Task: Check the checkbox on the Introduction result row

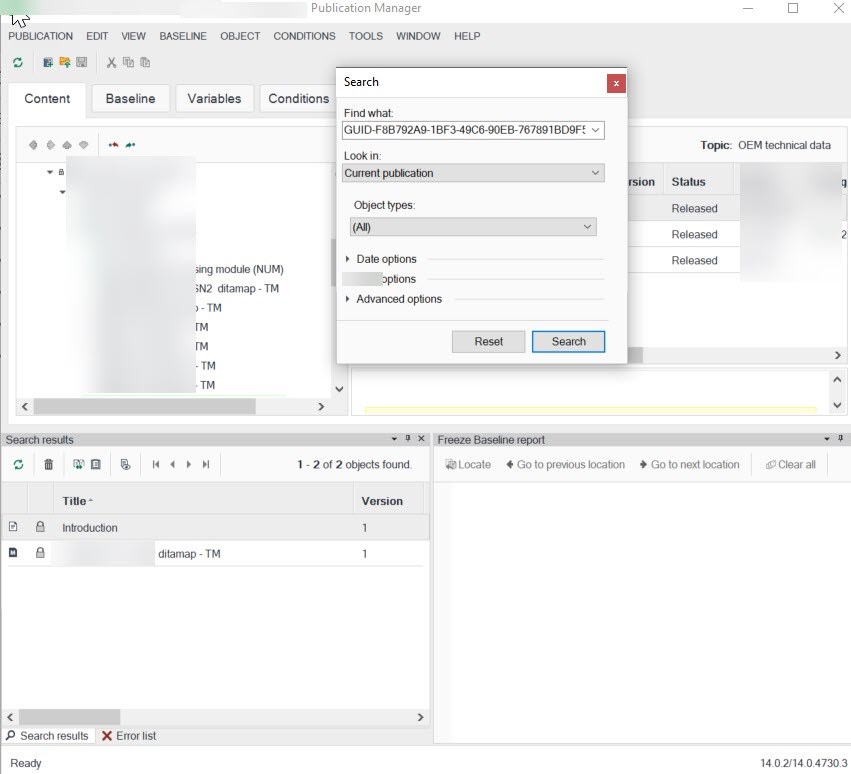Action: 15,527
